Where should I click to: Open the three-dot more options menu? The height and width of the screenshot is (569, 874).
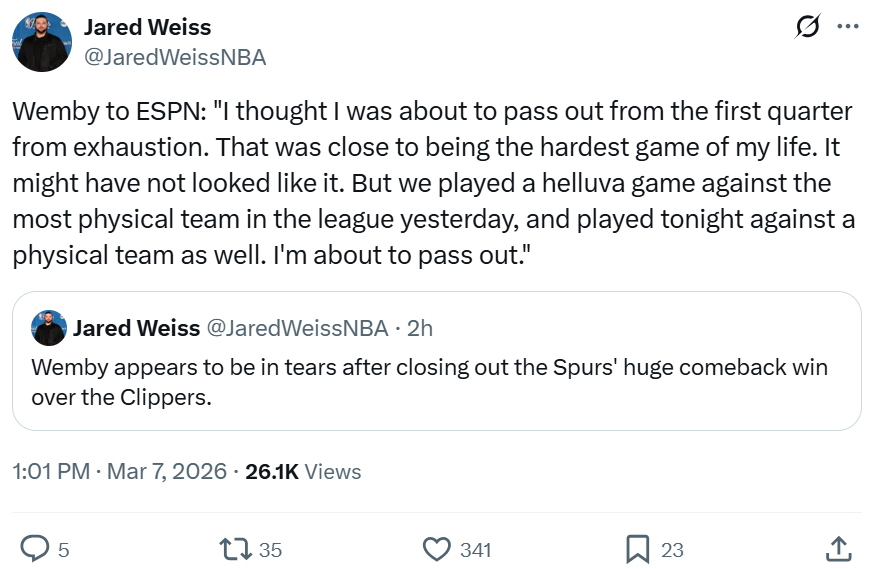[x=846, y=27]
